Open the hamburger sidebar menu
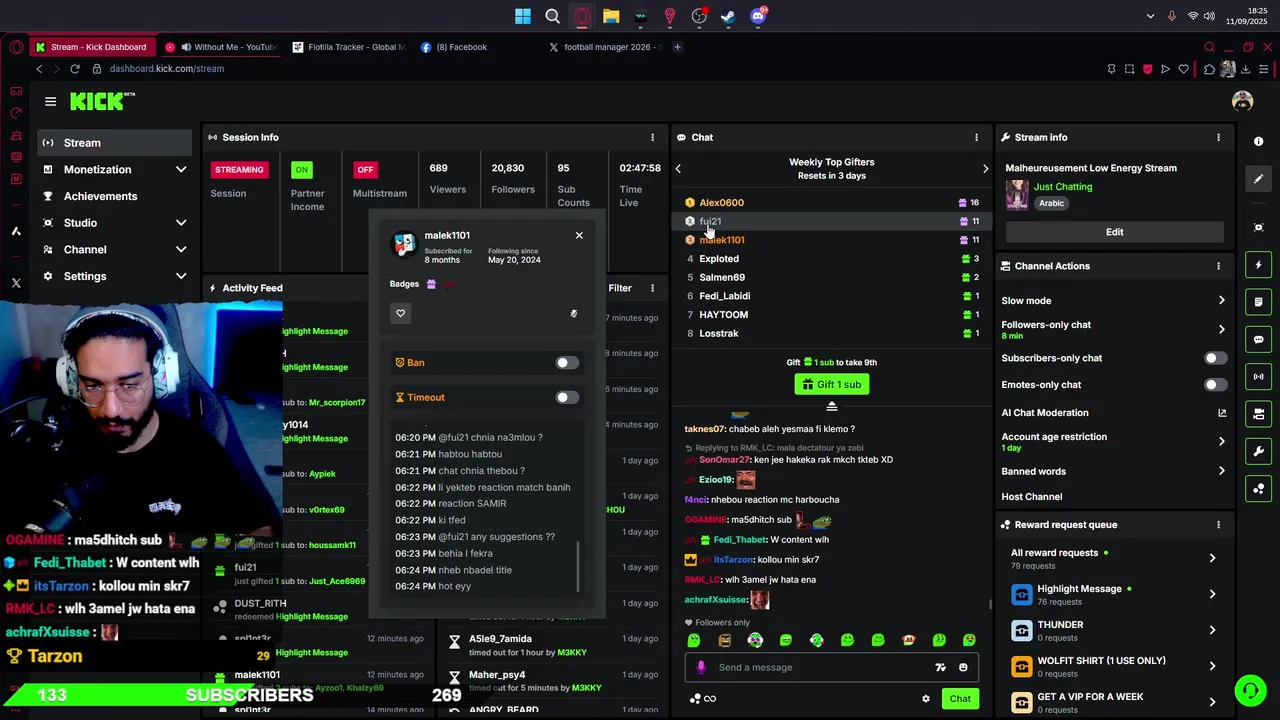This screenshot has width=1280, height=720. 50,101
